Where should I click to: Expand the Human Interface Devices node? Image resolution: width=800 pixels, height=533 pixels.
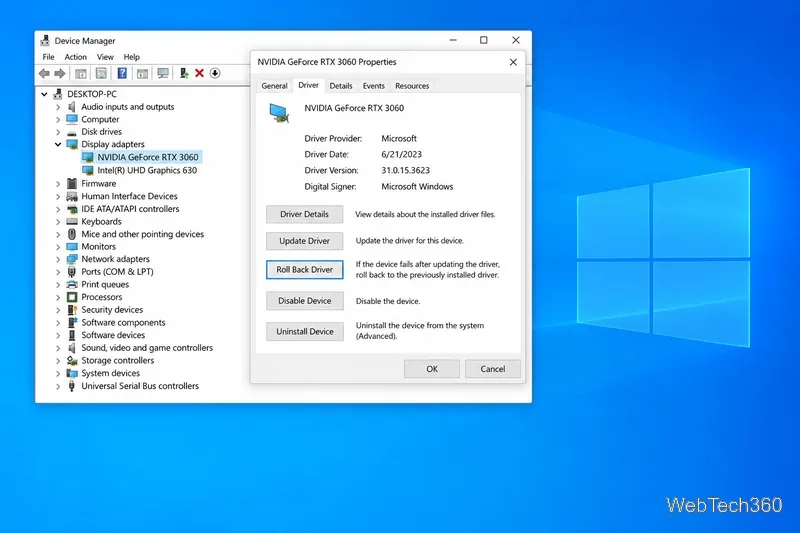tap(58, 196)
